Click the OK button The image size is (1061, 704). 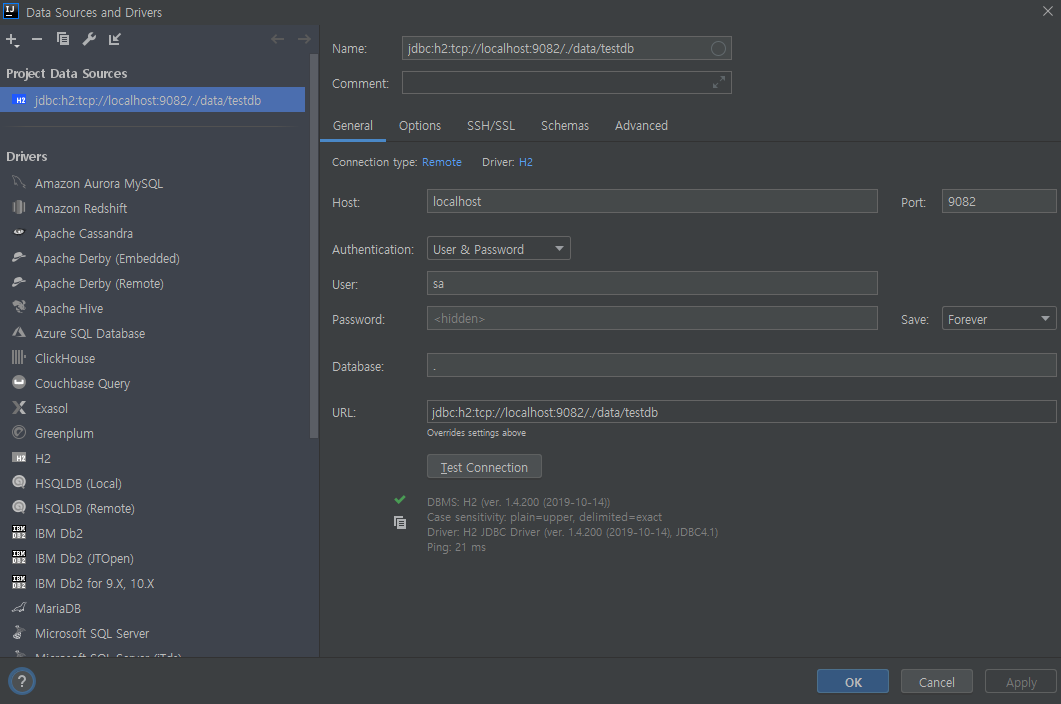coord(853,682)
